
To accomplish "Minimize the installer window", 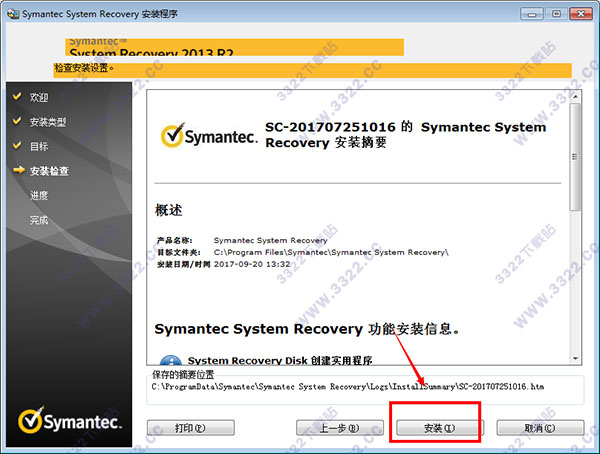I will 532,14.
